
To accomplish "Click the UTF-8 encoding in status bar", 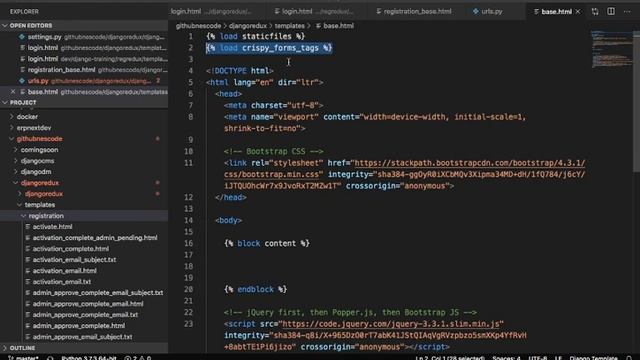I will coord(538,358).
